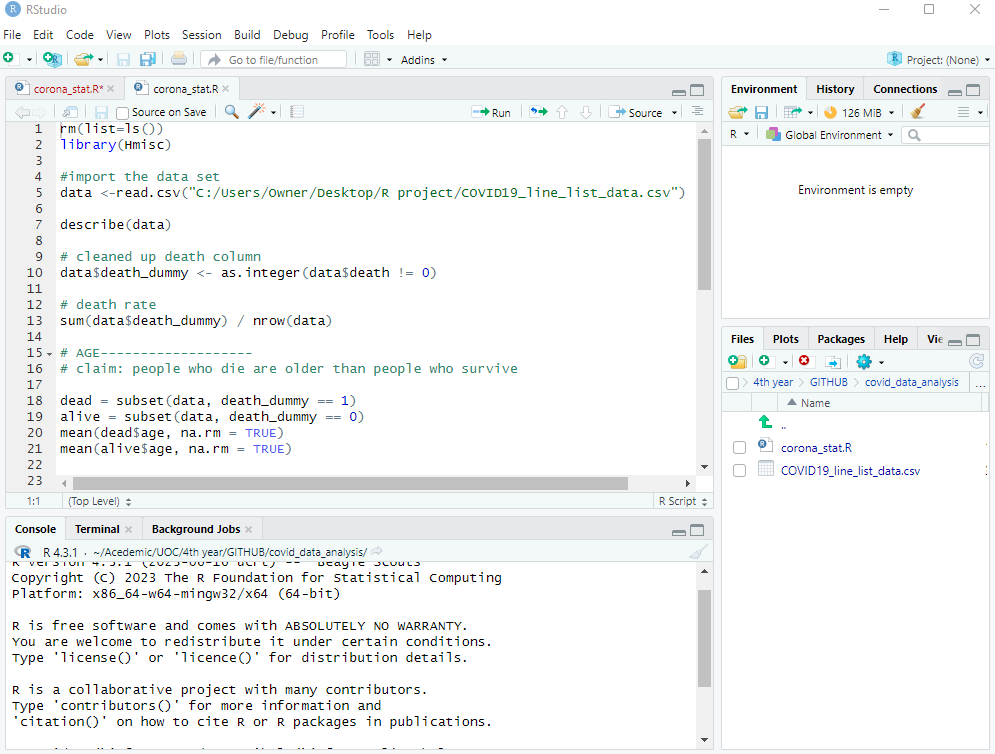This screenshot has height=754, width=995.
Task: Switch to the Terminal tab
Action: click(97, 529)
